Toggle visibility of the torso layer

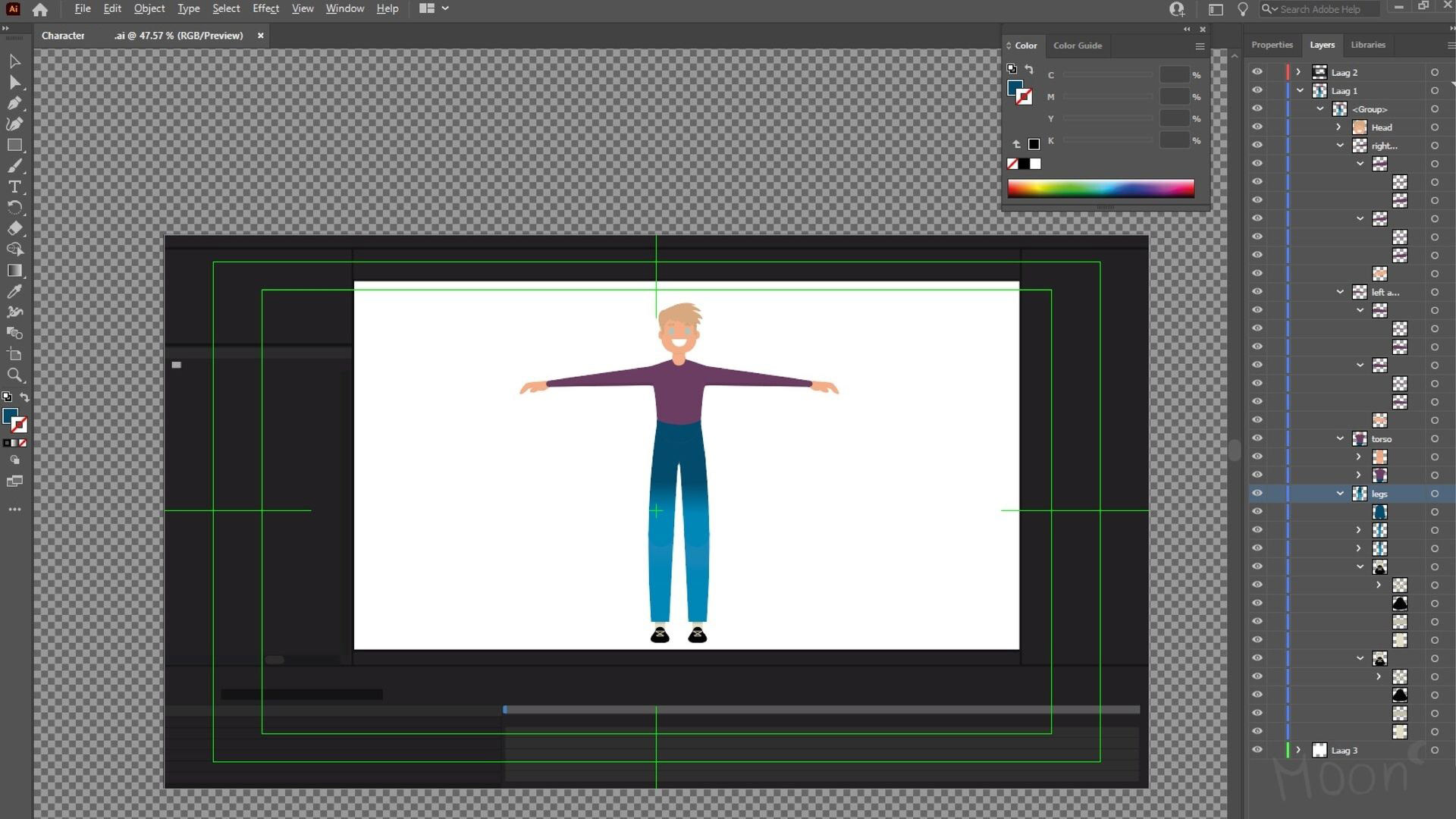click(1257, 438)
